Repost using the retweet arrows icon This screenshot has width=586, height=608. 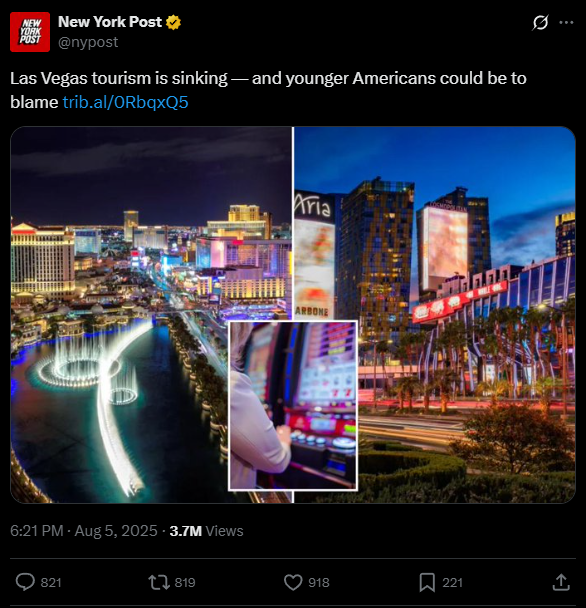click(x=159, y=582)
